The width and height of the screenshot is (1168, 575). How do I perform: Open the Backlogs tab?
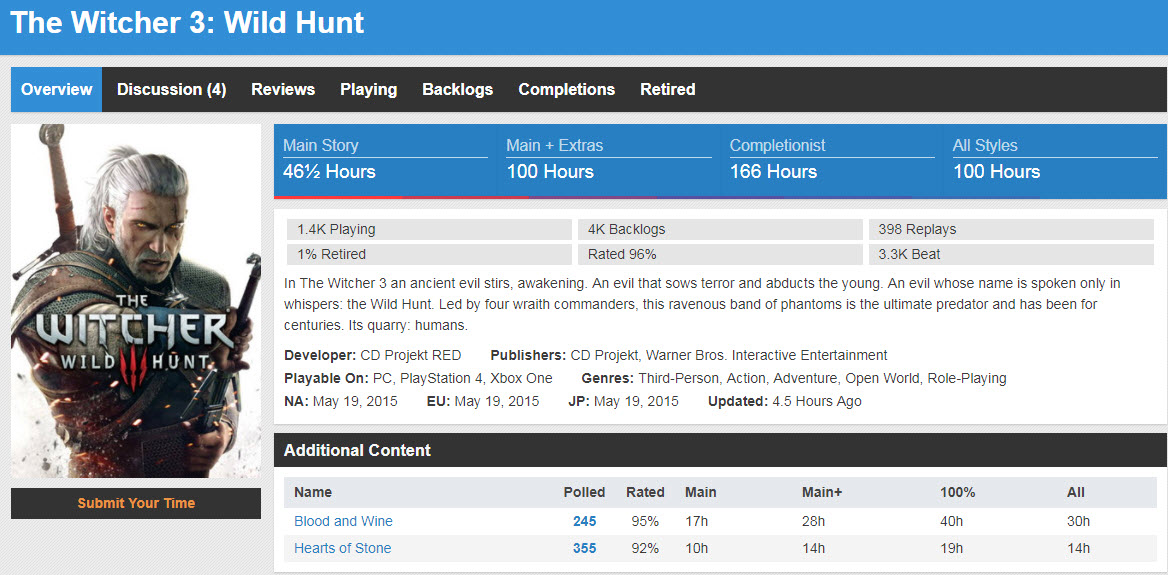(x=457, y=89)
